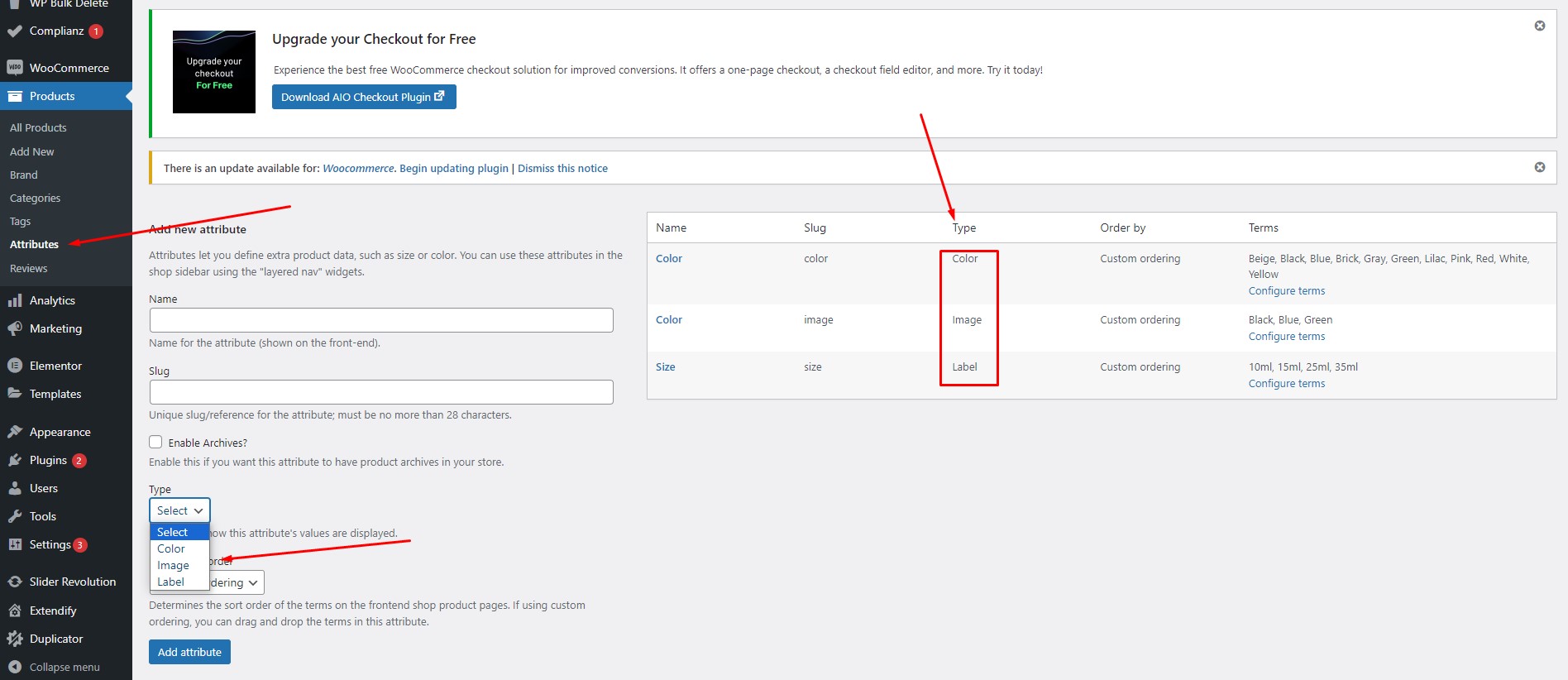Click the Slider Revolution refresh icon
Screen dimensions: 1568x680
14,582
